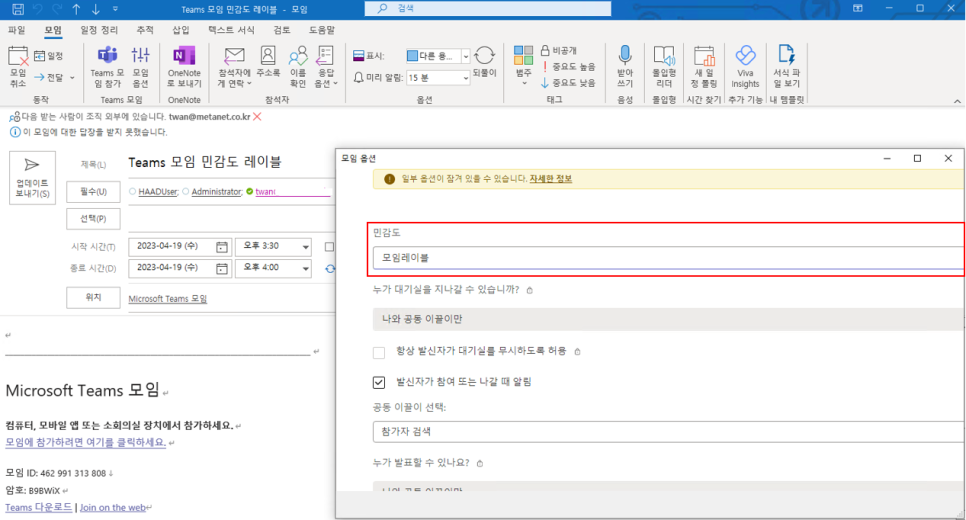
Task: Select the Administrator attendee
Action: tap(216, 192)
